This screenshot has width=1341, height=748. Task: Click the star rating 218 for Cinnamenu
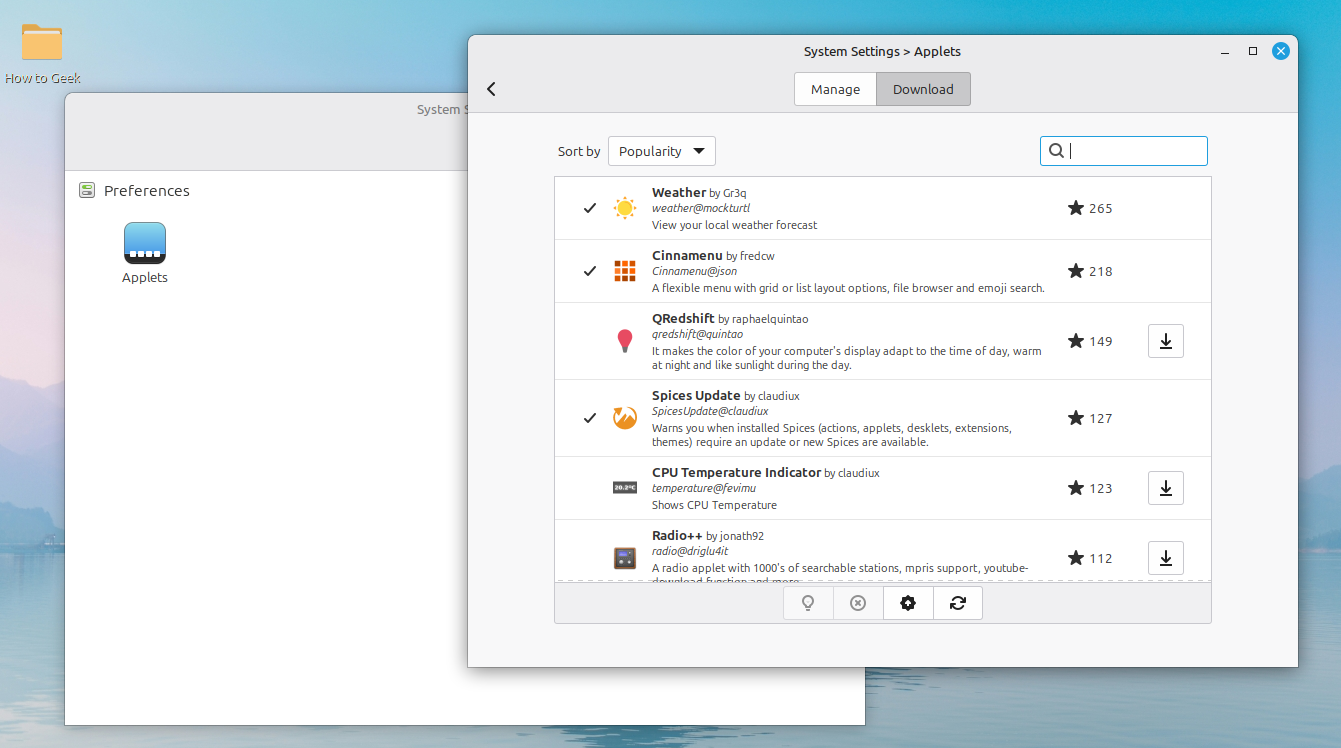point(1090,271)
